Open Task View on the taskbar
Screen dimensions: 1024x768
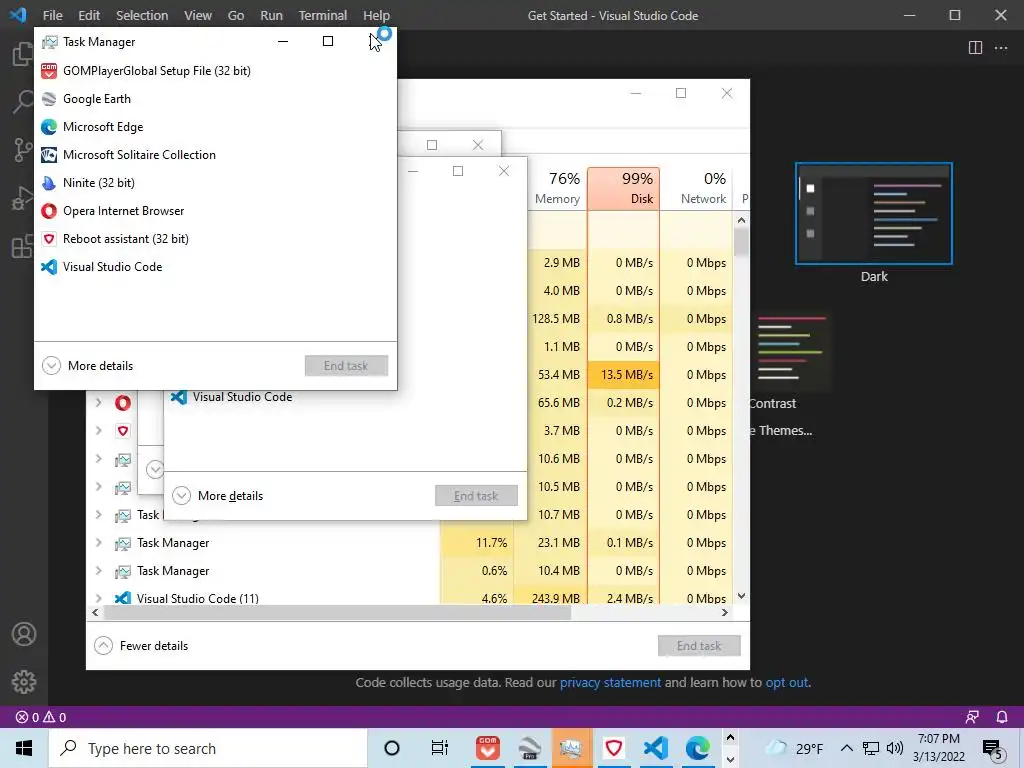tap(440, 748)
